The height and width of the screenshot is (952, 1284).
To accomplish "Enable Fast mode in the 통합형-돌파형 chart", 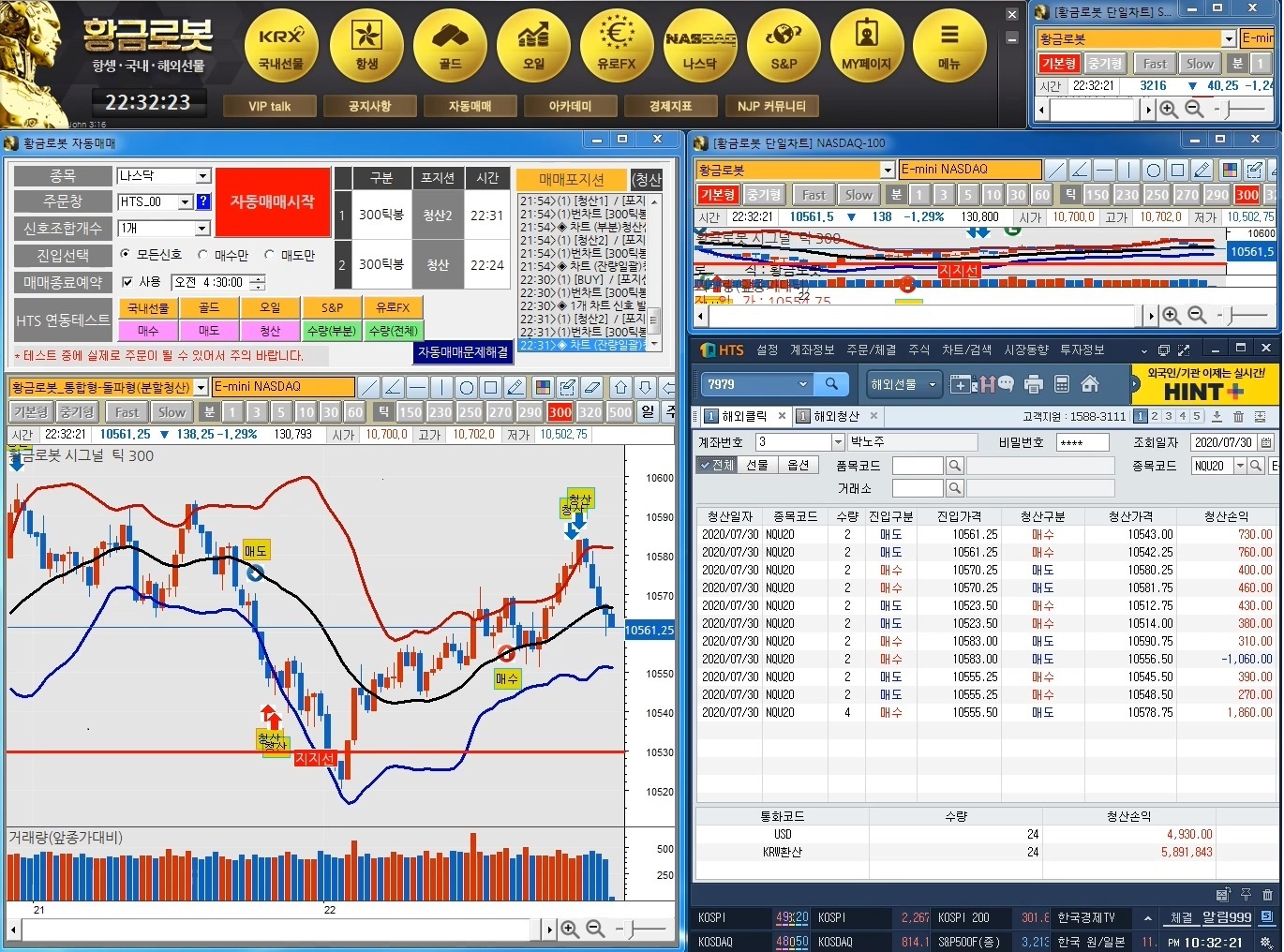I will pyautogui.click(x=127, y=412).
